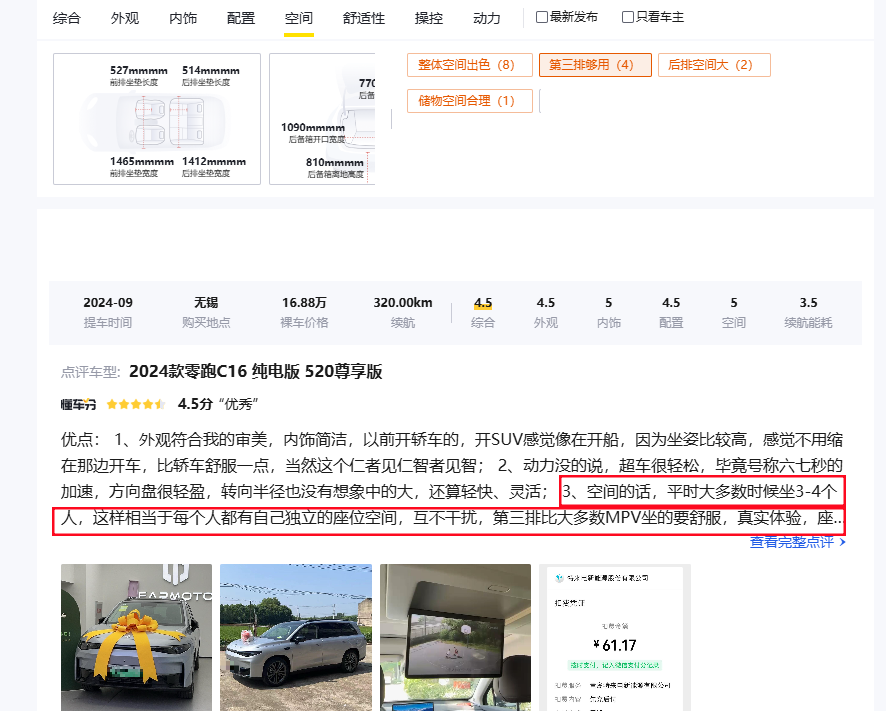The width and height of the screenshot is (890, 711).
Task: Switch to the 操控 tab
Action: point(429,18)
